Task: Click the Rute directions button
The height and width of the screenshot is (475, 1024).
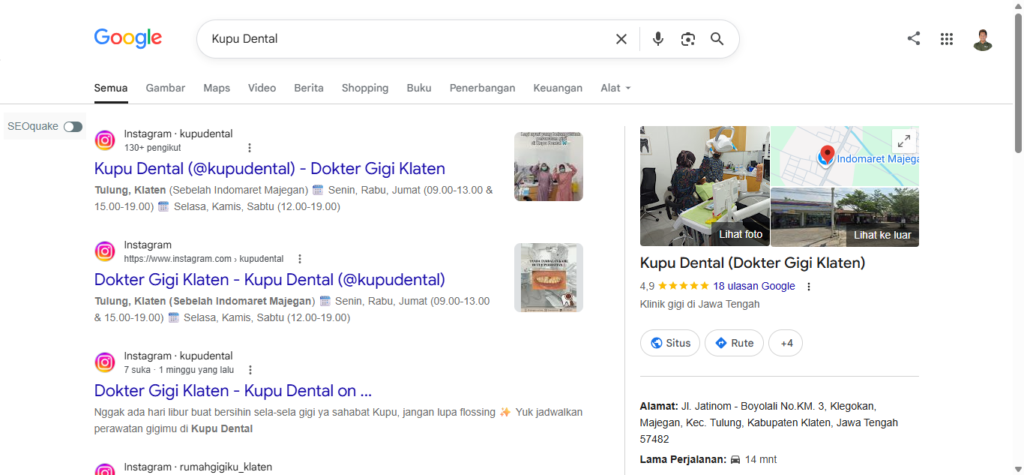Action: click(734, 343)
